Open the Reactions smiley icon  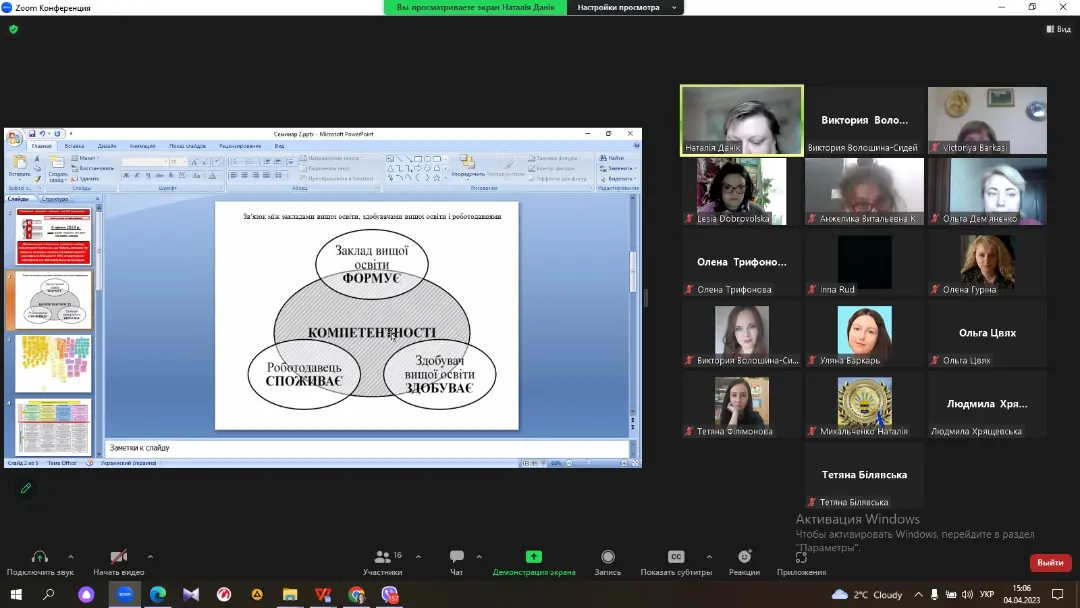point(744,557)
